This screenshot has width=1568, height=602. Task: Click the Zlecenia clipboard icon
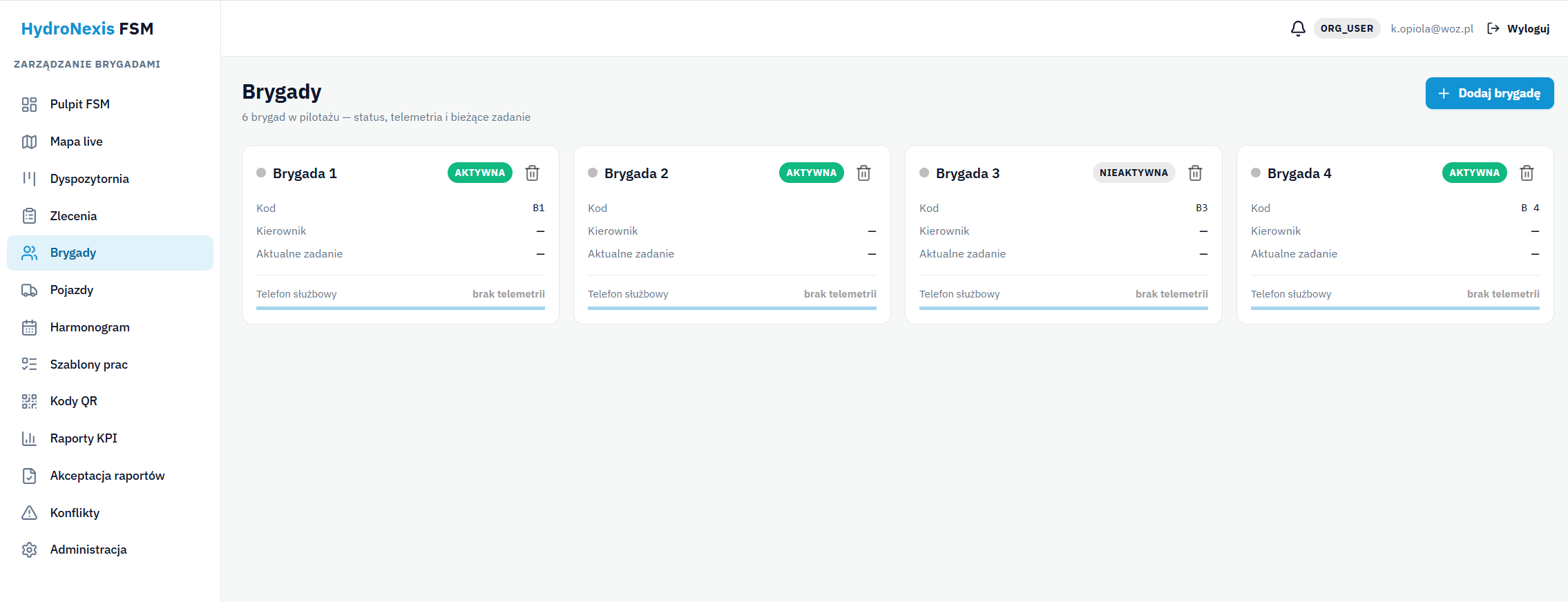click(29, 216)
